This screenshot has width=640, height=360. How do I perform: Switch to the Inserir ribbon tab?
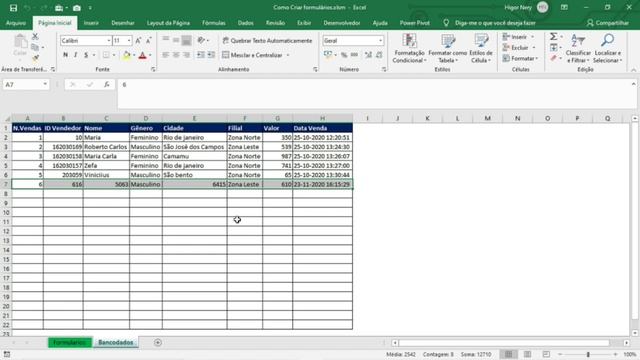[91, 23]
